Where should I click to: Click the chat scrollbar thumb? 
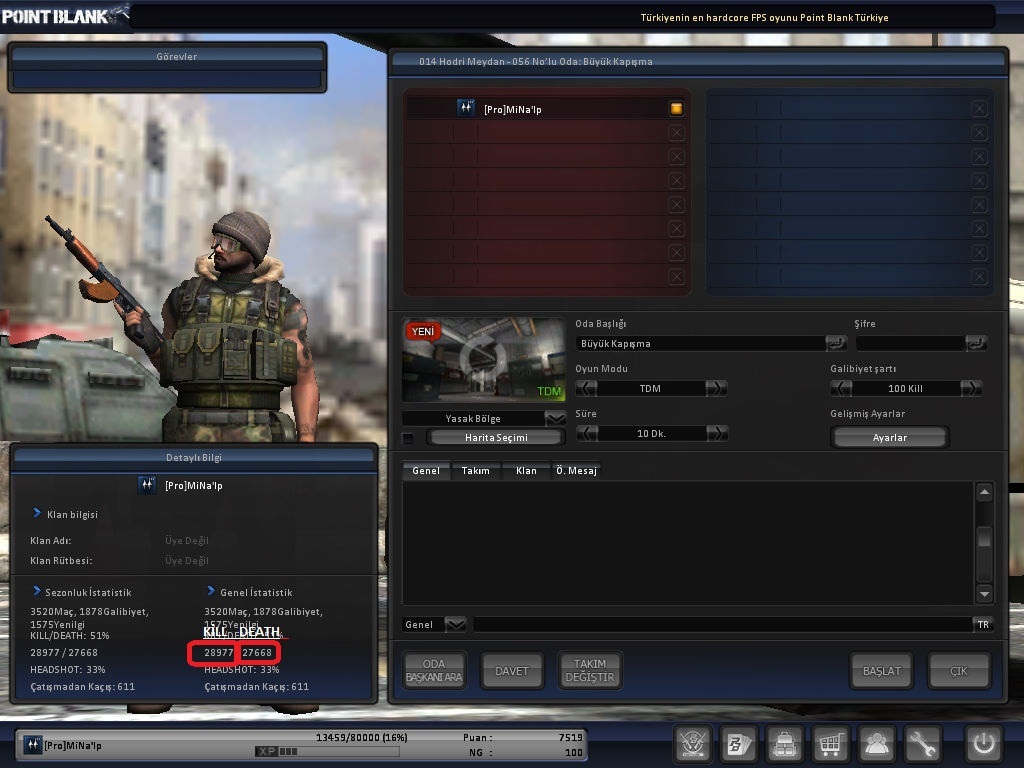pos(984,537)
